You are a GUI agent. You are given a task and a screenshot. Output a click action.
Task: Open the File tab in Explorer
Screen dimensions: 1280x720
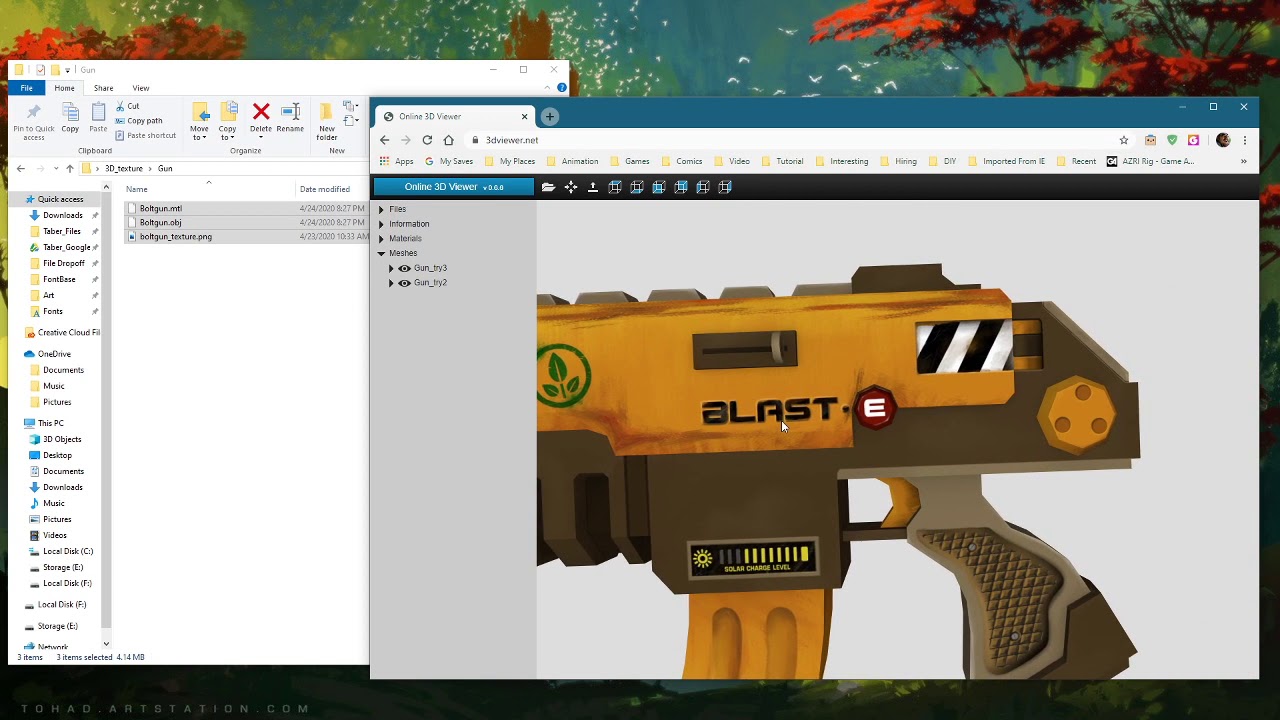(x=27, y=88)
